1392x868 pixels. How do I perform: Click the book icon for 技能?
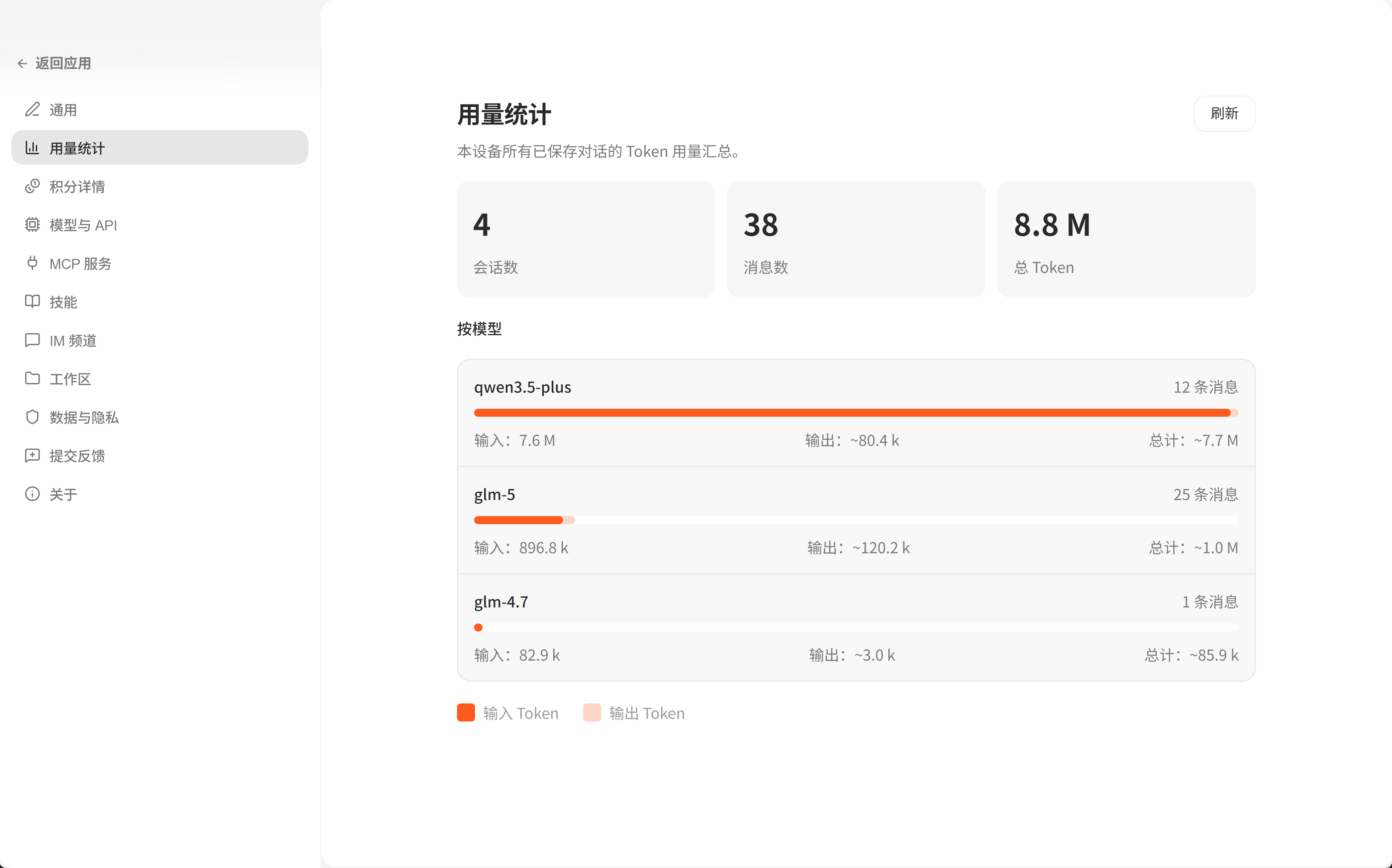pyautogui.click(x=32, y=301)
